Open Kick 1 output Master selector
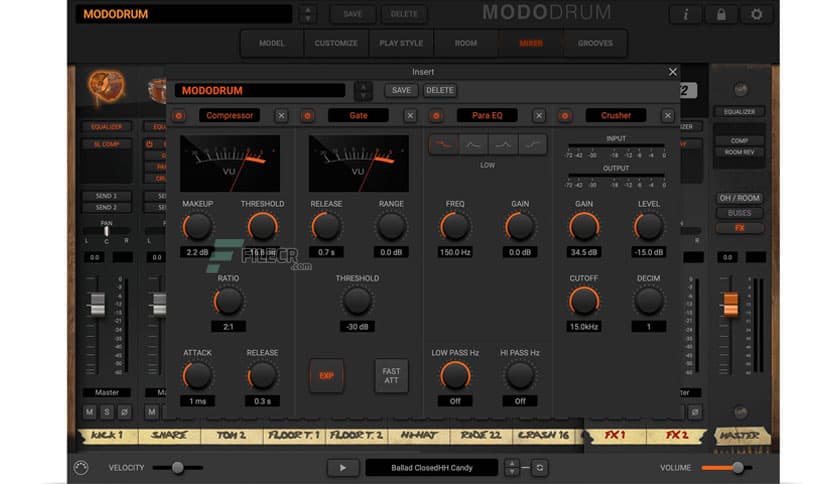The image size is (836, 484). point(107,392)
